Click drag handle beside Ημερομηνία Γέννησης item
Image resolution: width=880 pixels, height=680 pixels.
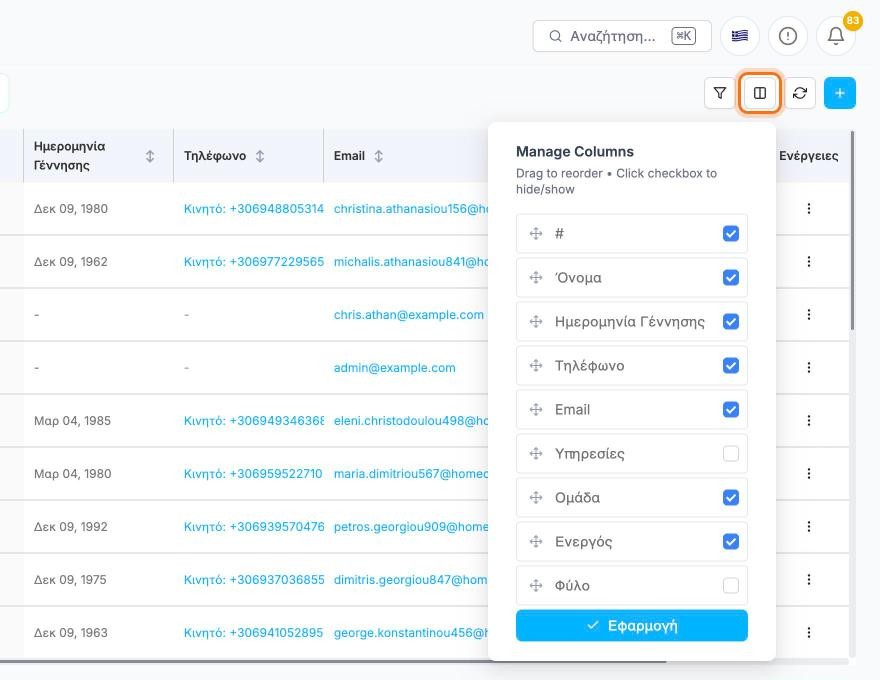(x=536, y=321)
